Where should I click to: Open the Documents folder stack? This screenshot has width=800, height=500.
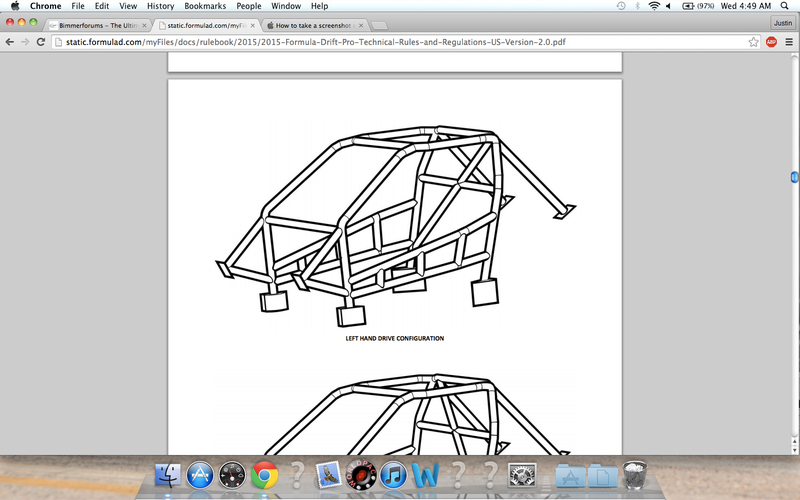click(603, 476)
